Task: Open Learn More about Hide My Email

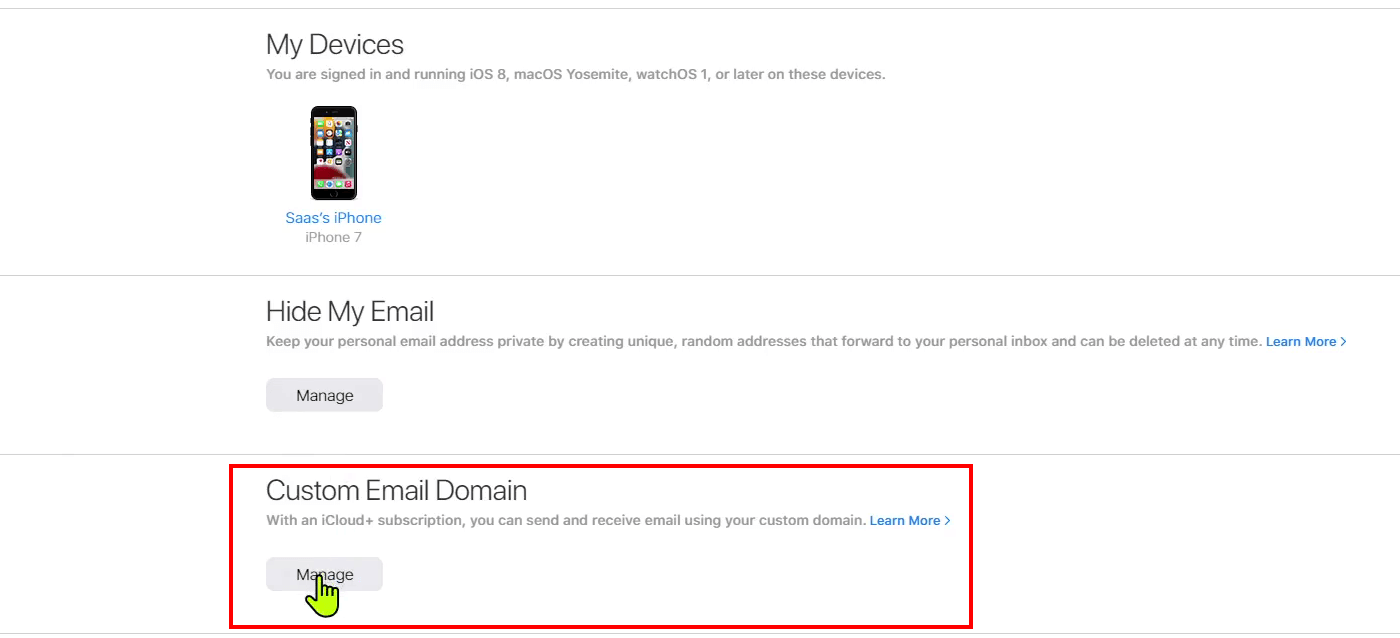Action: (x=1300, y=341)
